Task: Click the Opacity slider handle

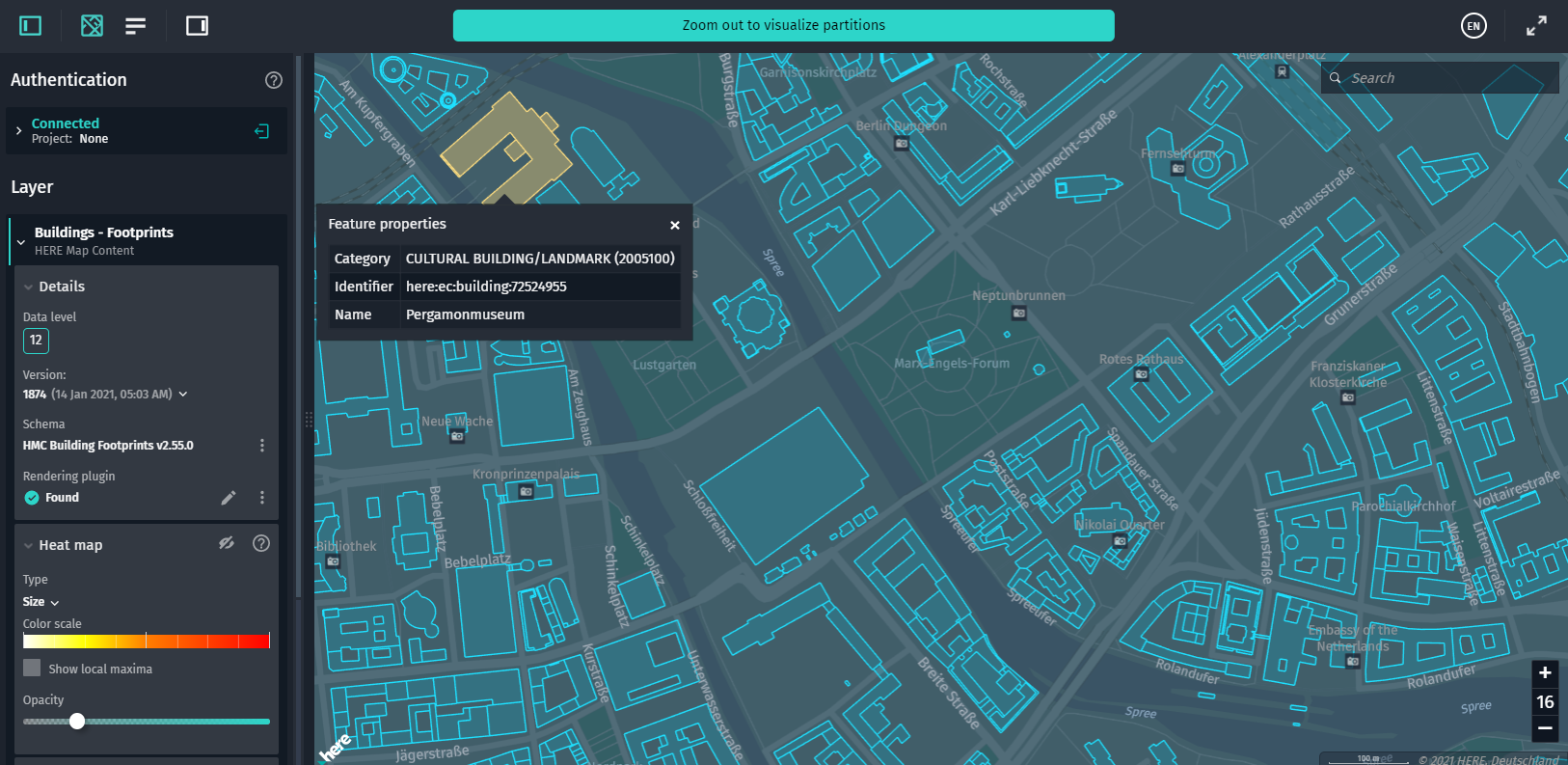Action: pyautogui.click(x=77, y=721)
